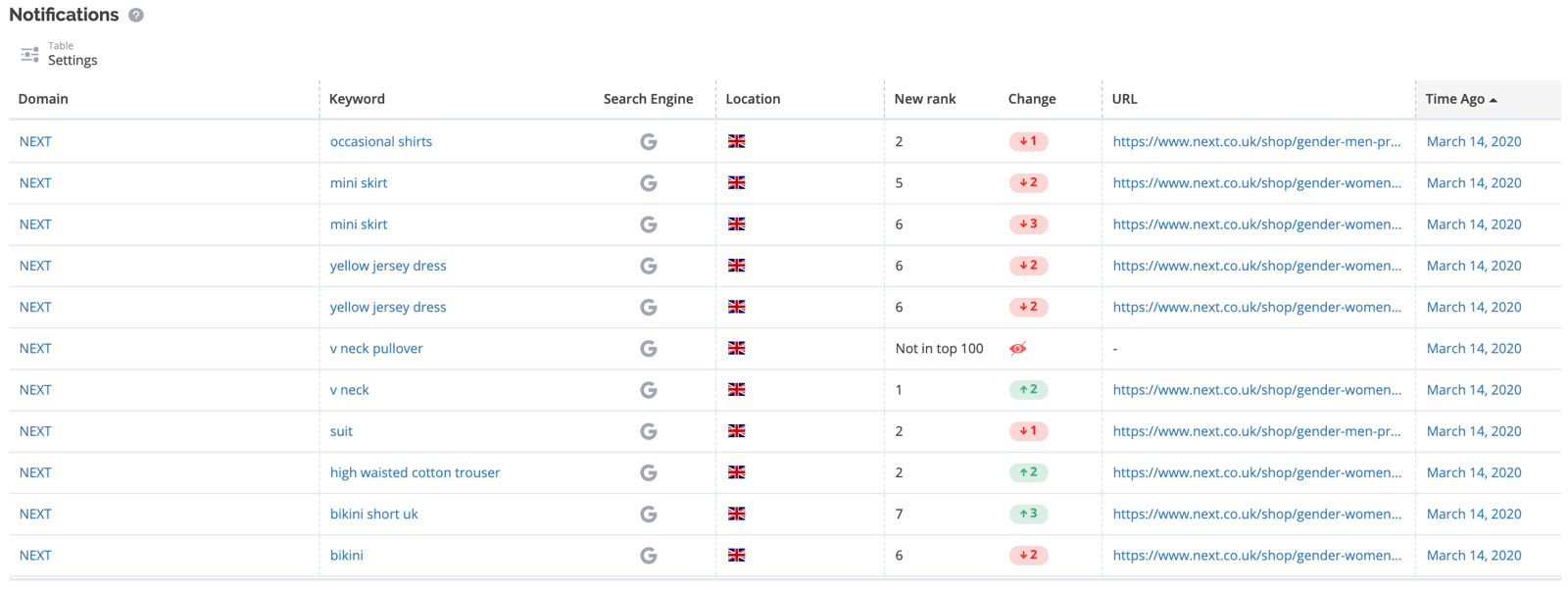Click Google icon in occasional shirts row
Viewport: 1568px width, 590px height.
pos(648,142)
